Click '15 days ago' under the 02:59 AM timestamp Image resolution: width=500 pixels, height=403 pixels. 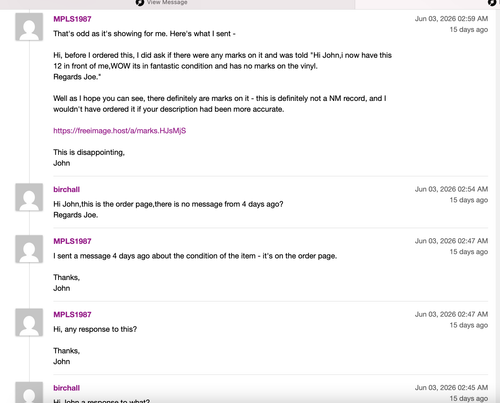coord(469,29)
